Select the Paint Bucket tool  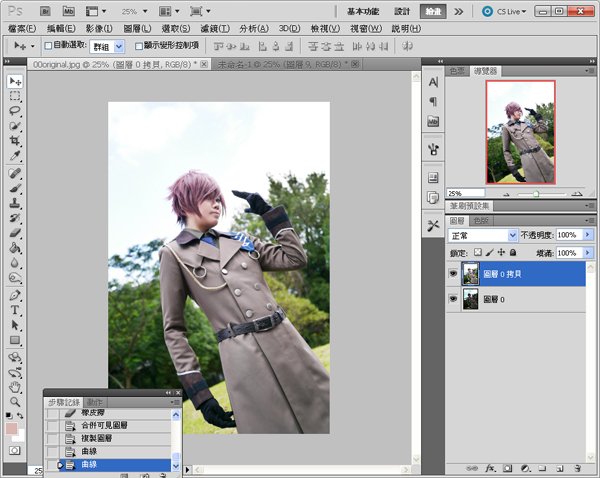[x=15, y=248]
